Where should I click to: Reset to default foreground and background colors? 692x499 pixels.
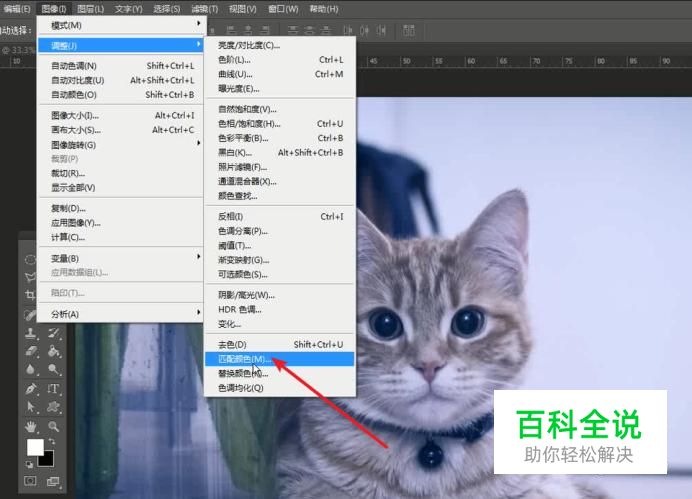29,464
